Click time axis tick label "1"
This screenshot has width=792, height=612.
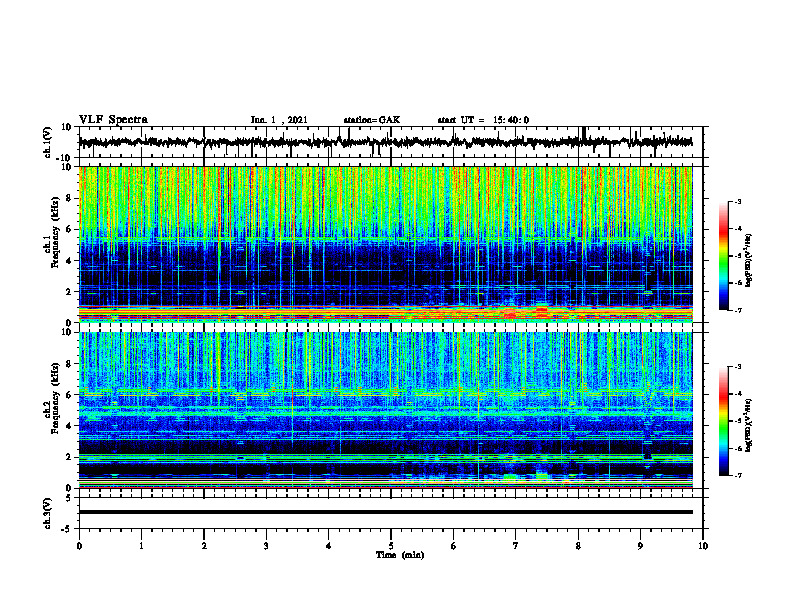point(141,546)
